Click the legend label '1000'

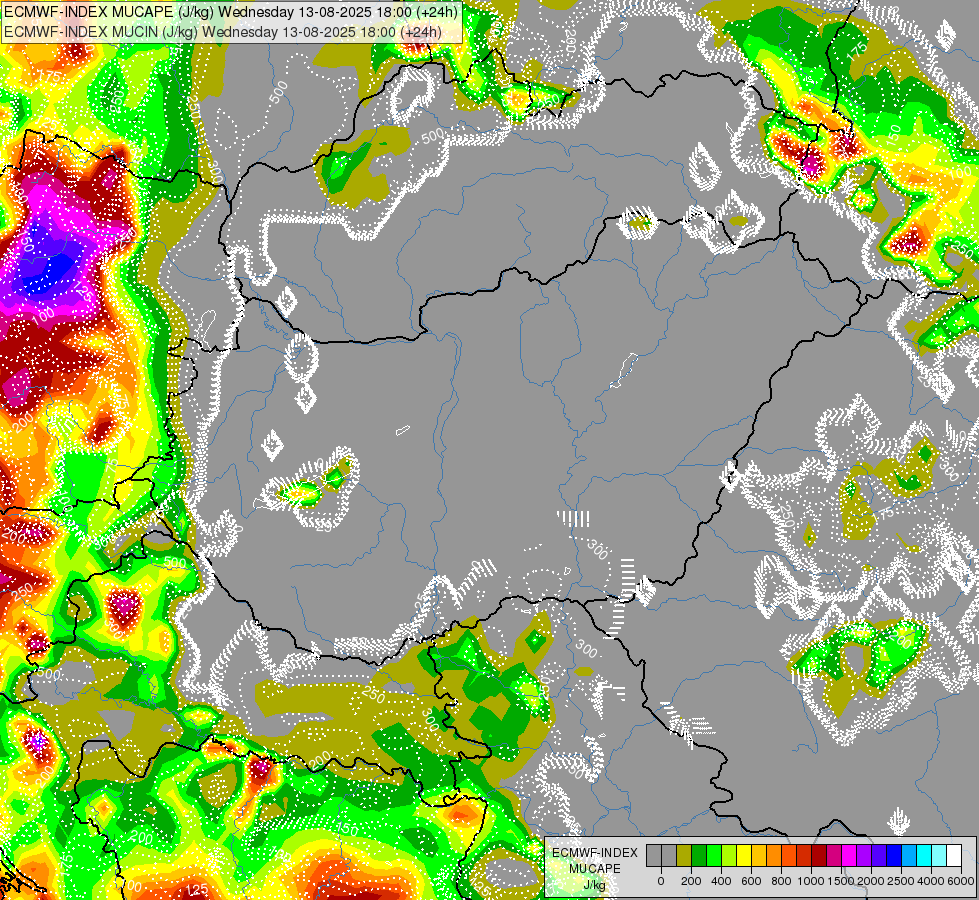pos(811,881)
